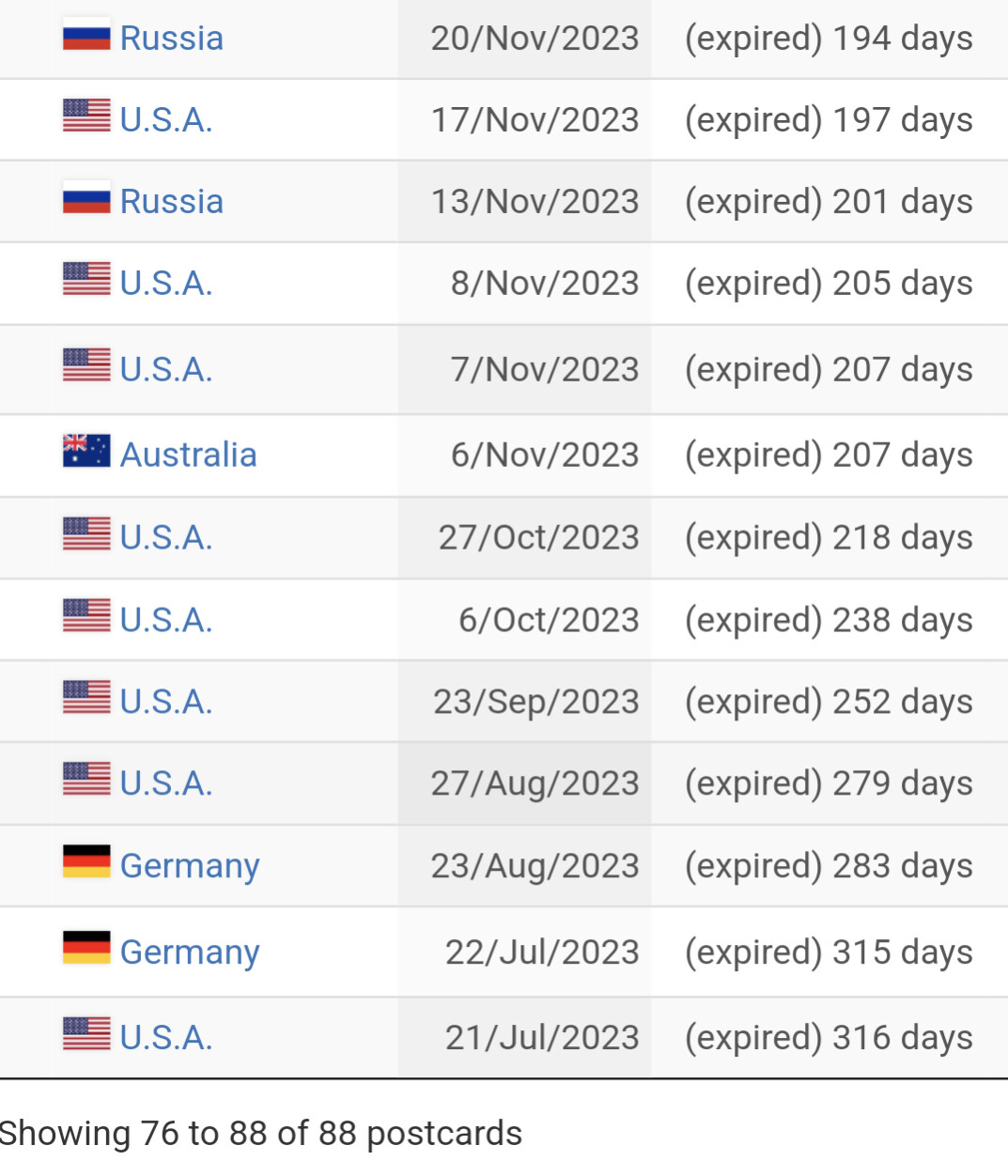Open the Russia link dated 20/Nov/2023
Viewport: 1008px width, 1176px height.
click(172, 39)
